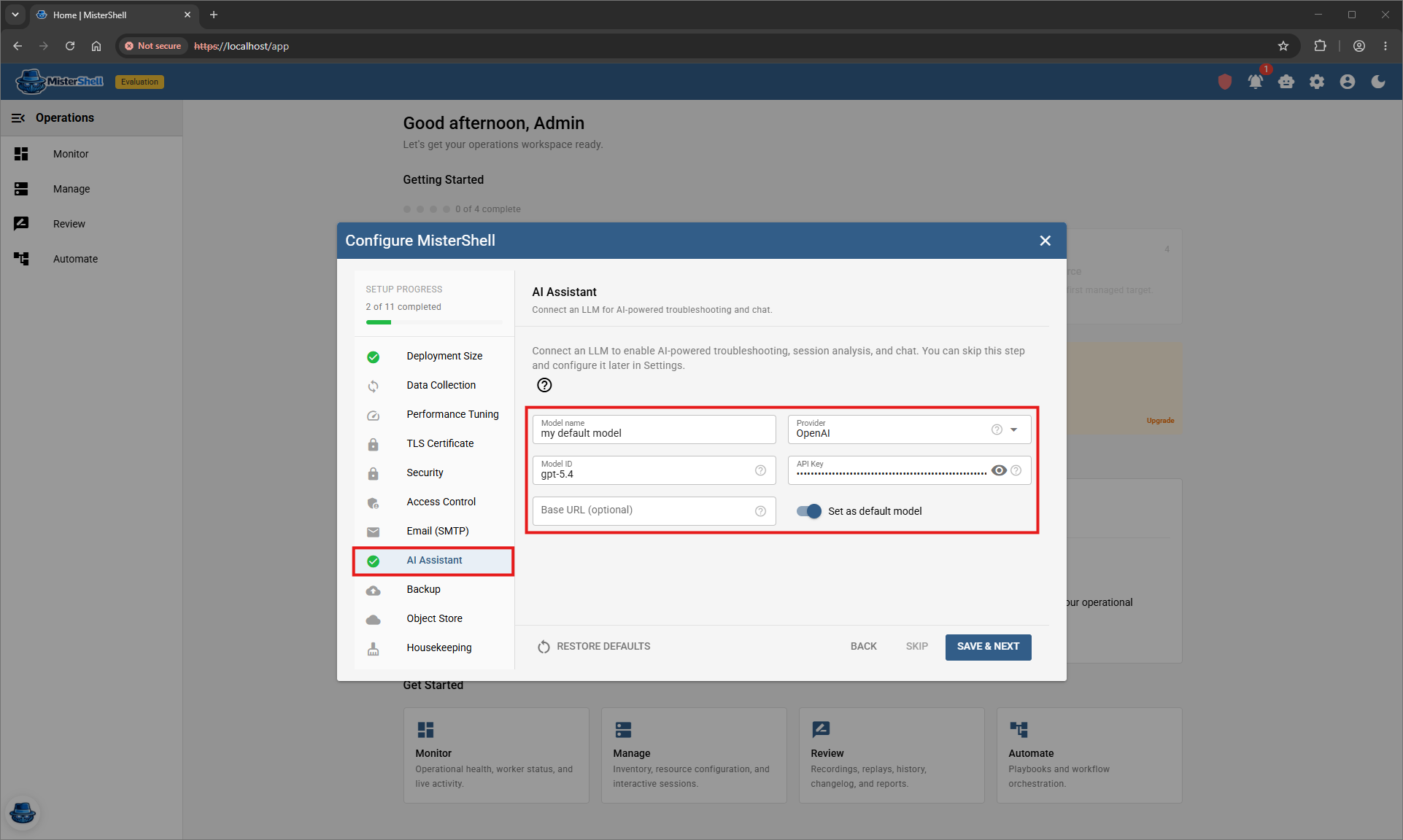Select Deployment Size setup step

(x=434, y=356)
